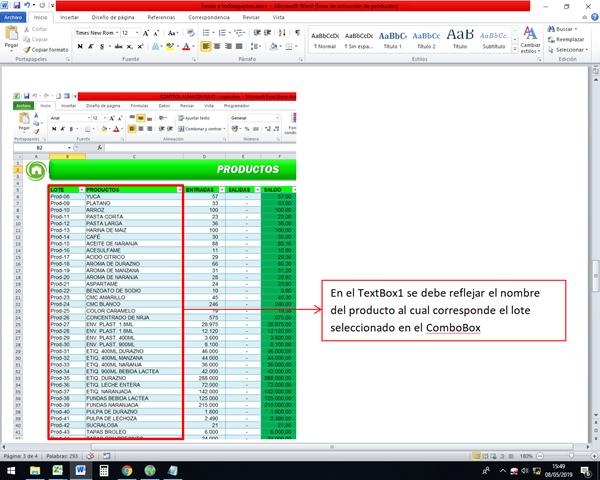
Task: Center the text
Action: pos(217,46)
